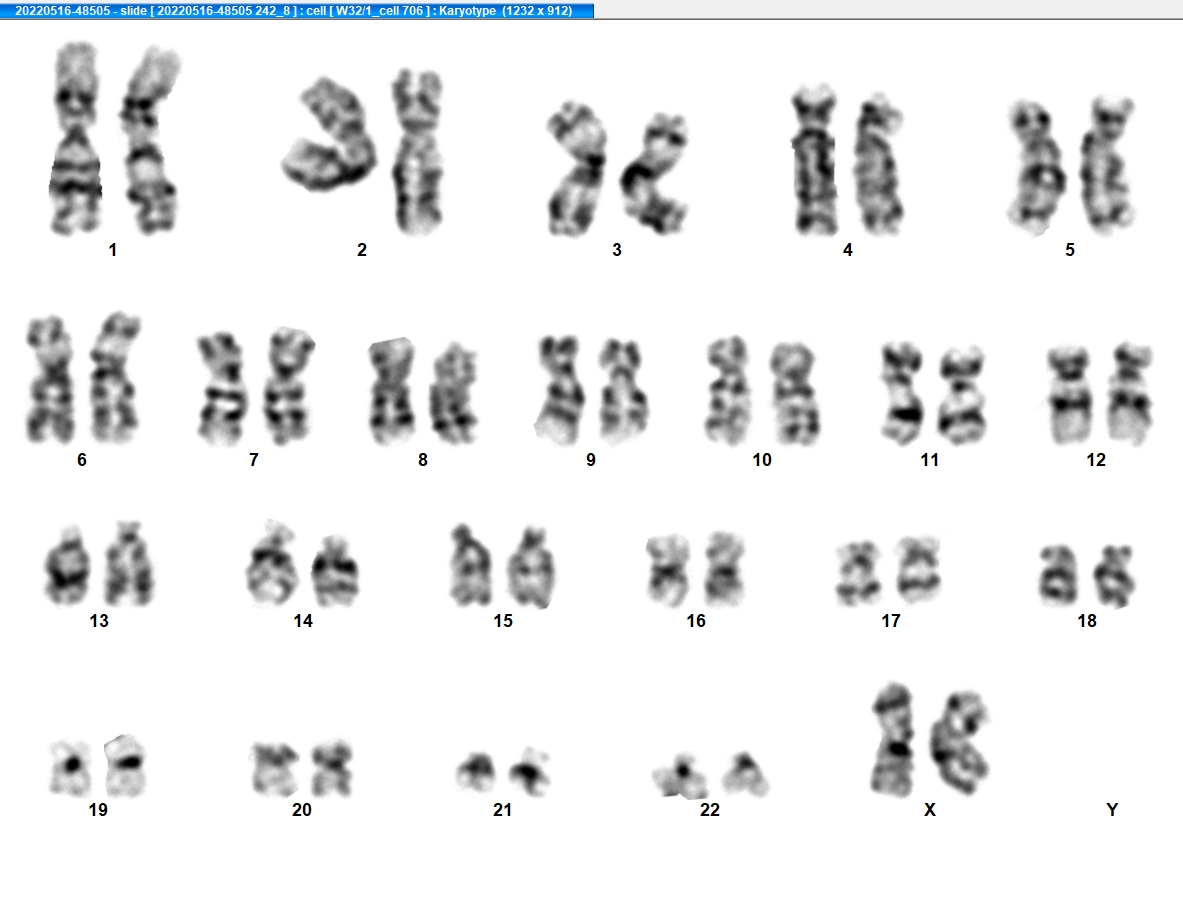Select the left chromosome of pair 16
This screenshot has width=1183, height=907.
(x=668, y=570)
